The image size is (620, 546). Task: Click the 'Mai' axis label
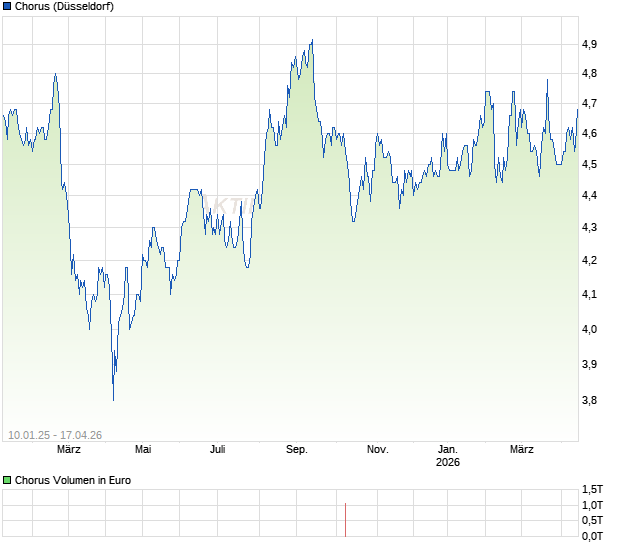[x=143, y=449]
